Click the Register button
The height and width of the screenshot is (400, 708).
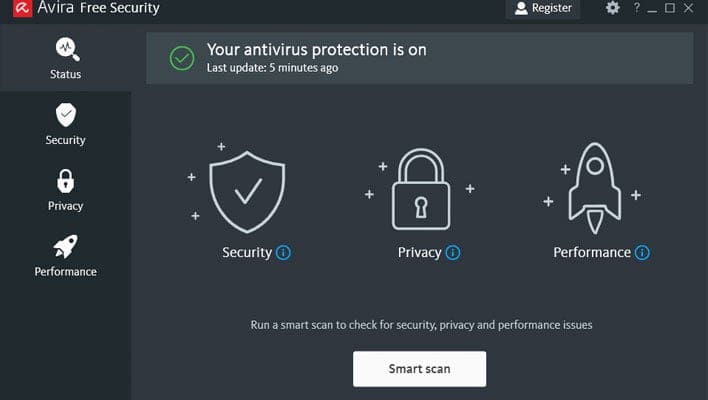tap(544, 9)
